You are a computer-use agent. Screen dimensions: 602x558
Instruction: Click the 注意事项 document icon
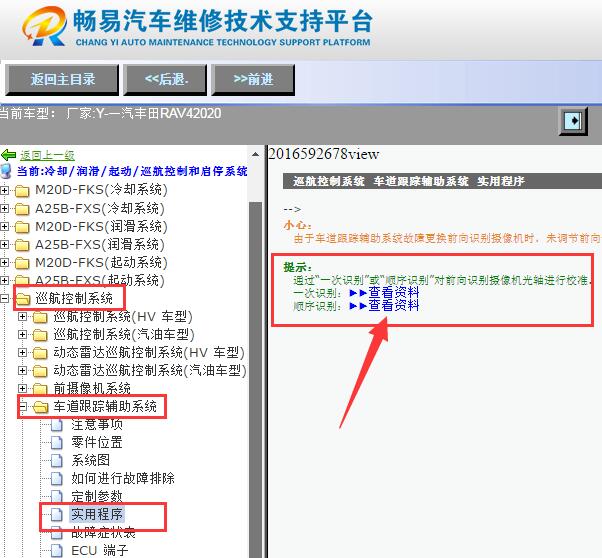57,425
